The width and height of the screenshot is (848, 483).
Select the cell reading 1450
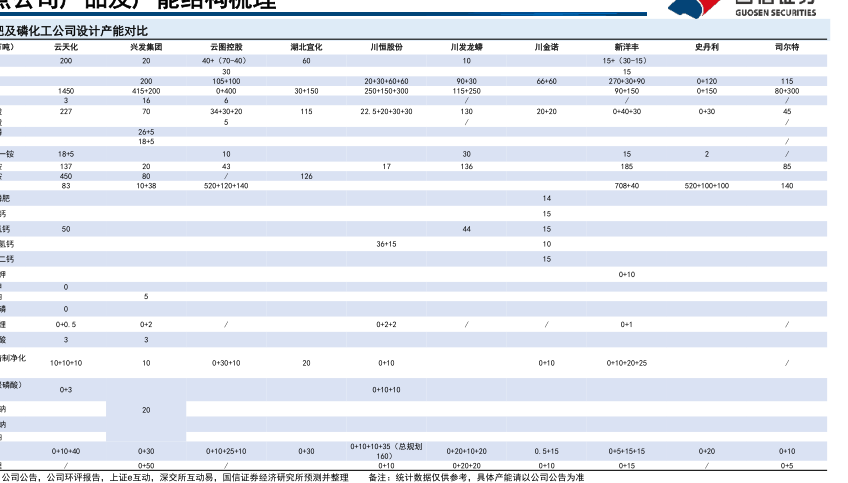click(66, 91)
